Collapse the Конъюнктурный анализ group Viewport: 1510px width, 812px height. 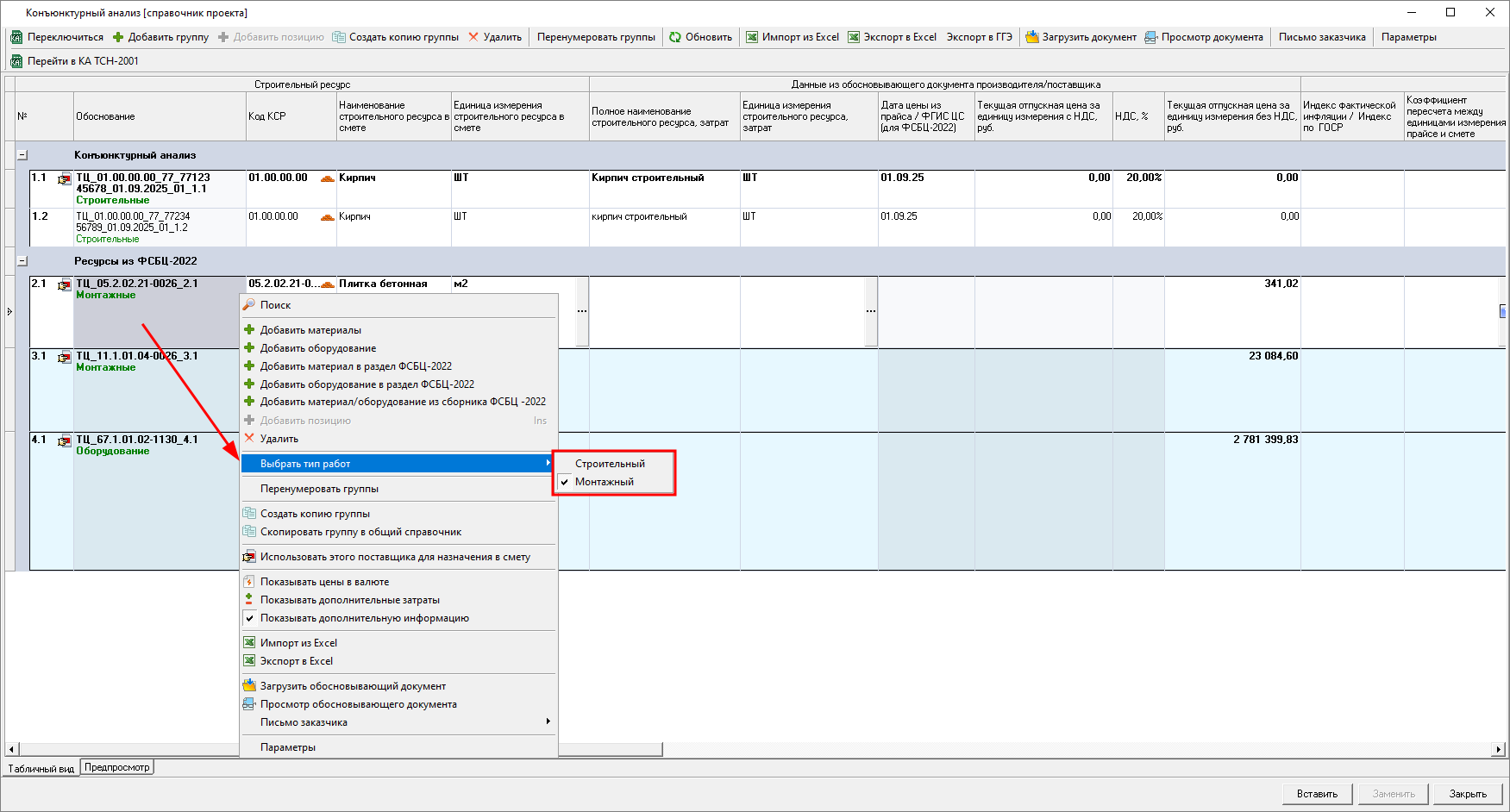pos(22,155)
